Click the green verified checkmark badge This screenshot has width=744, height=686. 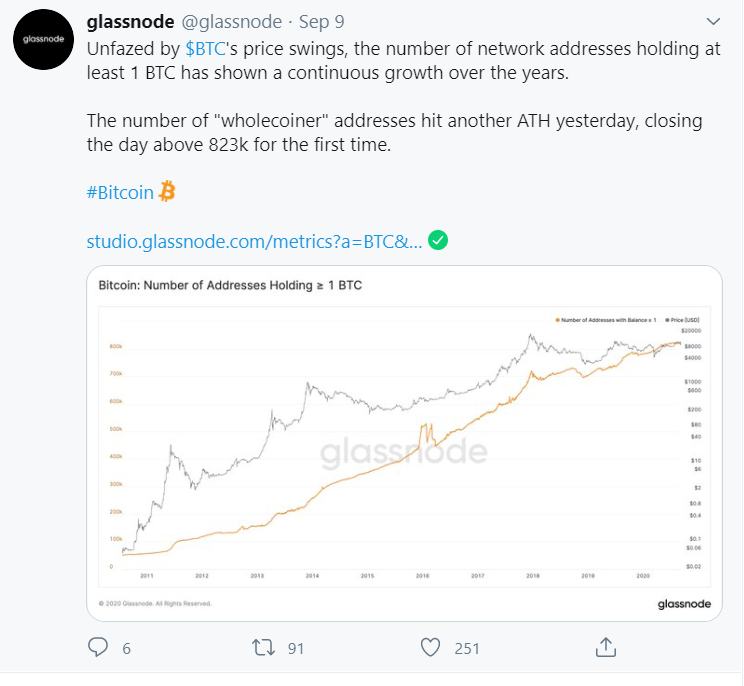tap(437, 240)
